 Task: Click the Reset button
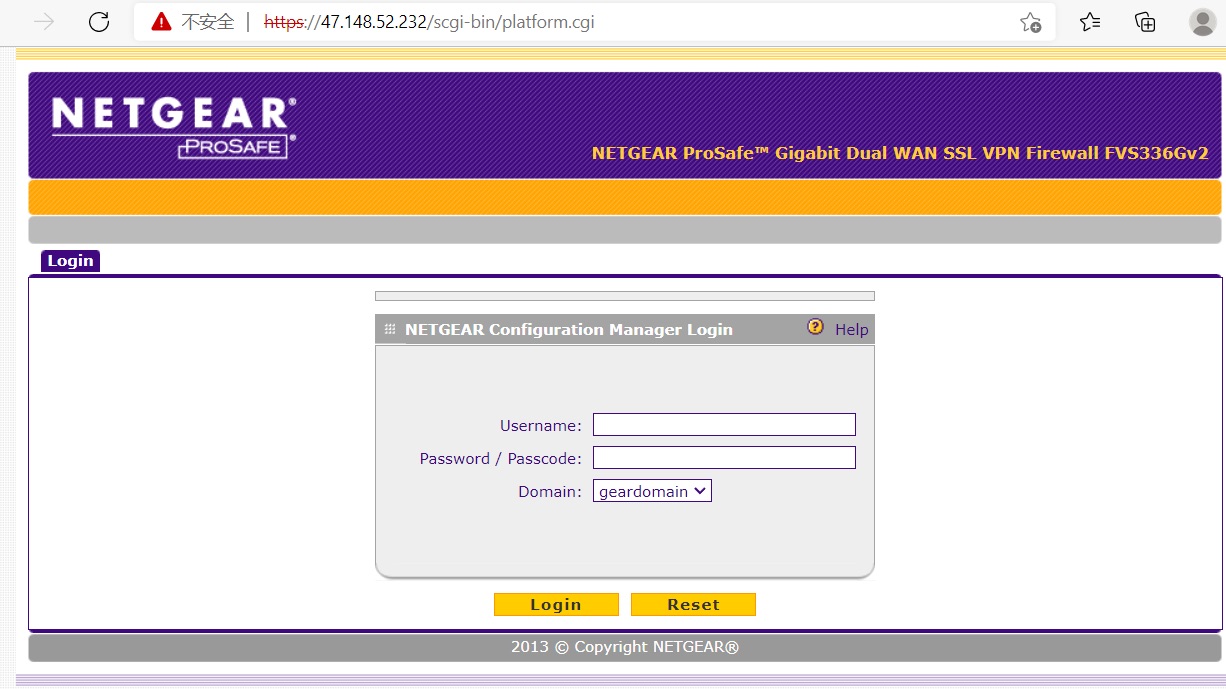pyautogui.click(x=693, y=604)
